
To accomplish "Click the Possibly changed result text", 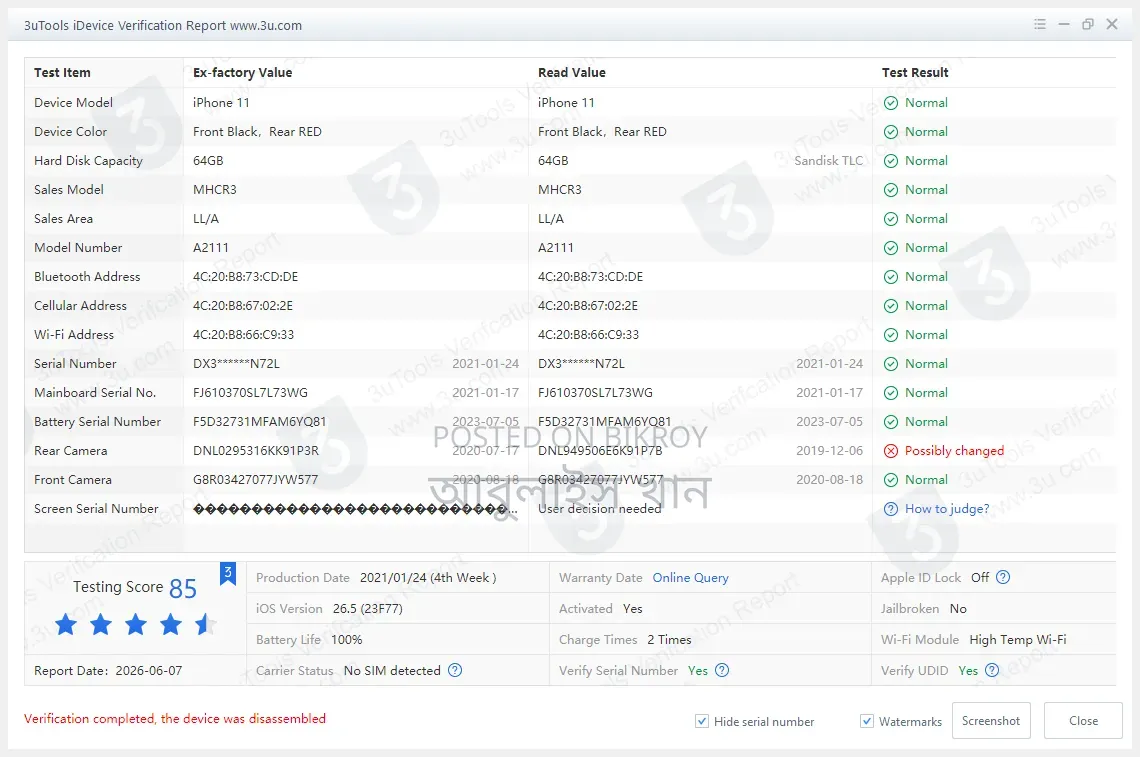I will click(x=955, y=451).
